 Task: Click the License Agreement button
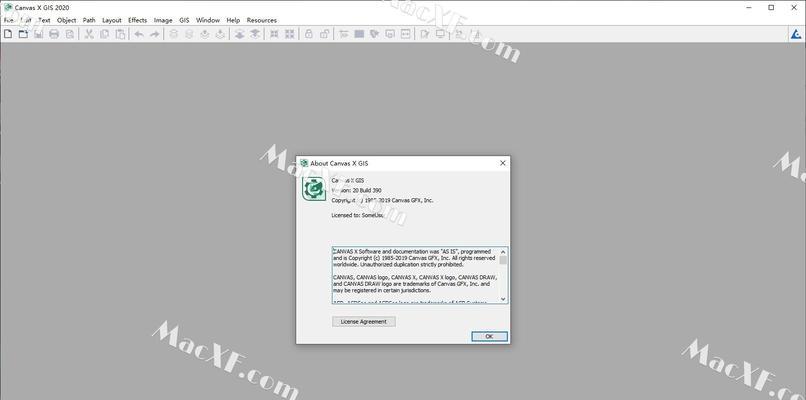pyautogui.click(x=363, y=321)
